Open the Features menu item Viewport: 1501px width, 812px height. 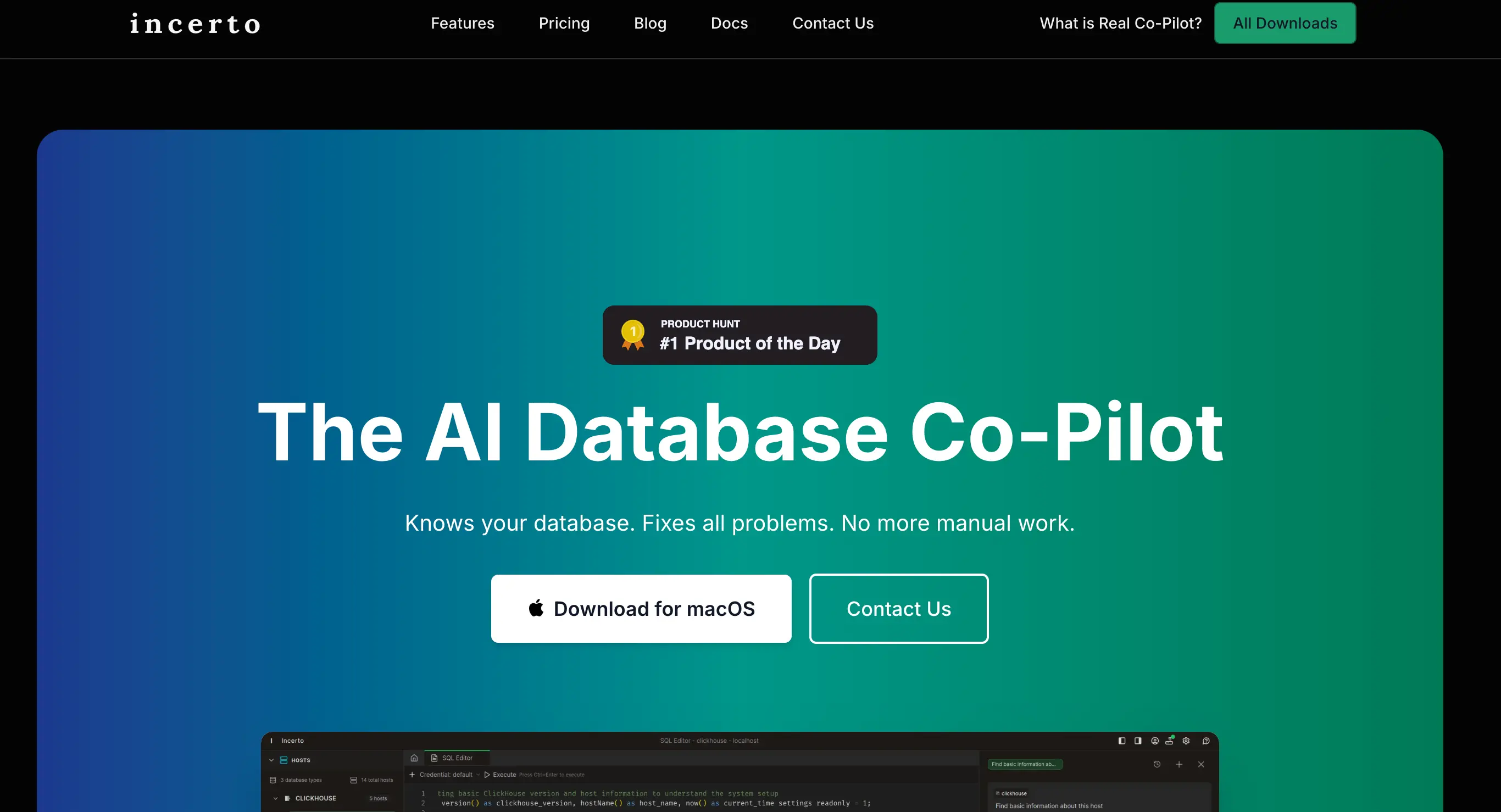[x=462, y=23]
